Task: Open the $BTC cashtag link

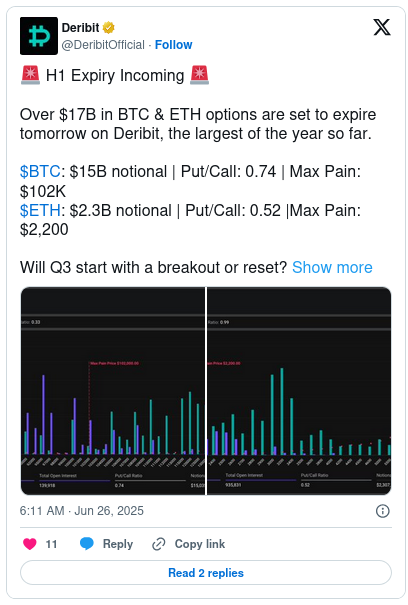Action: click(40, 172)
